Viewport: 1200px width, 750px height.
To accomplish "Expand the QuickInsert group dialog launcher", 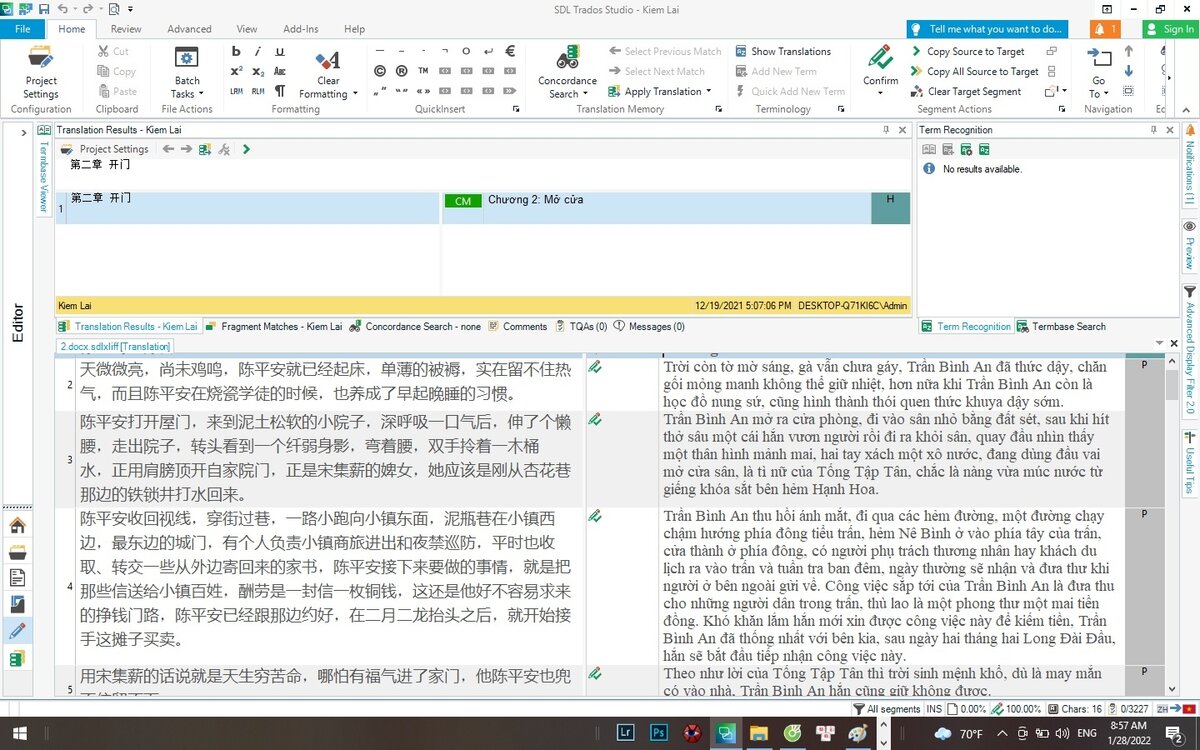I will (517, 109).
